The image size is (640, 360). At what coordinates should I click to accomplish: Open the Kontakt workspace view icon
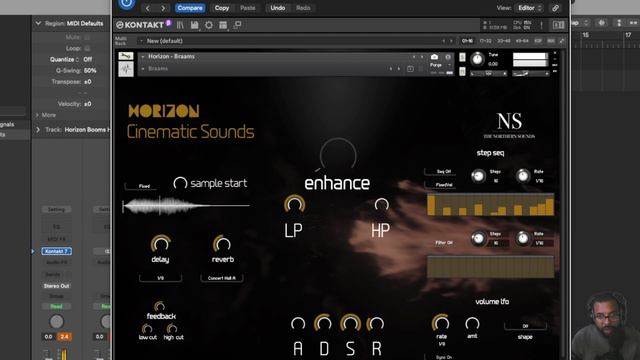[223, 25]
